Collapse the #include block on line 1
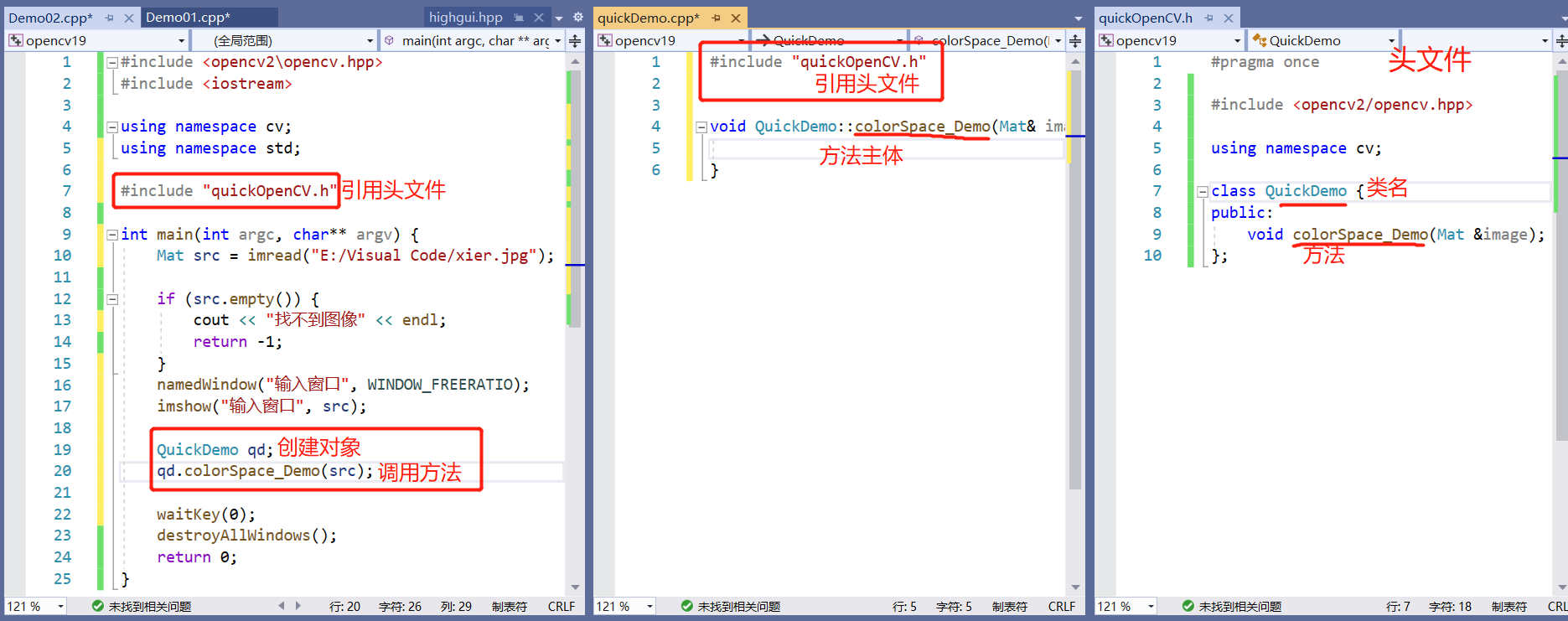The height and width of the screenshot is (621, 1568). (112, 62)
